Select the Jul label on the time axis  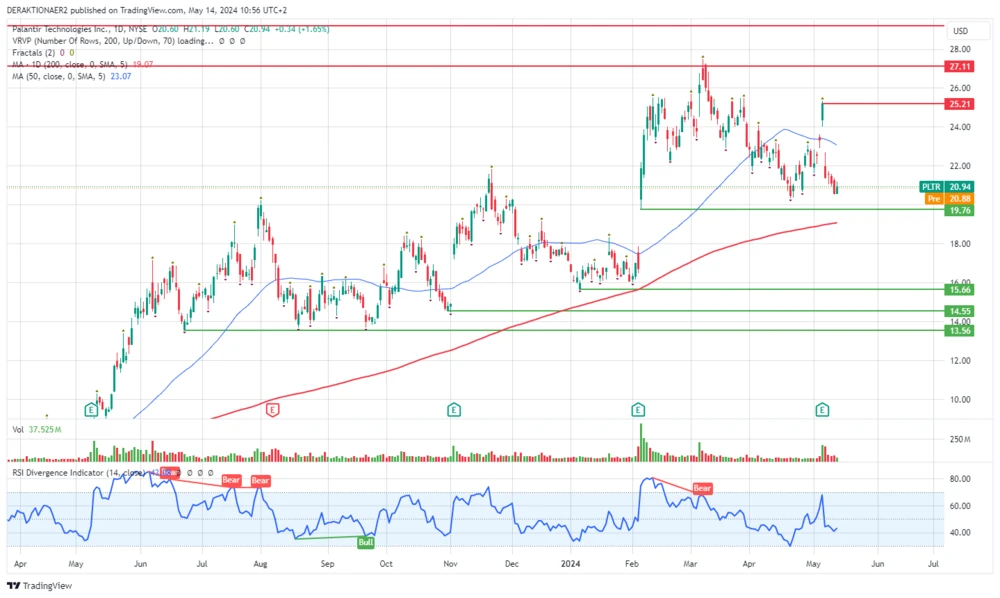932,564
